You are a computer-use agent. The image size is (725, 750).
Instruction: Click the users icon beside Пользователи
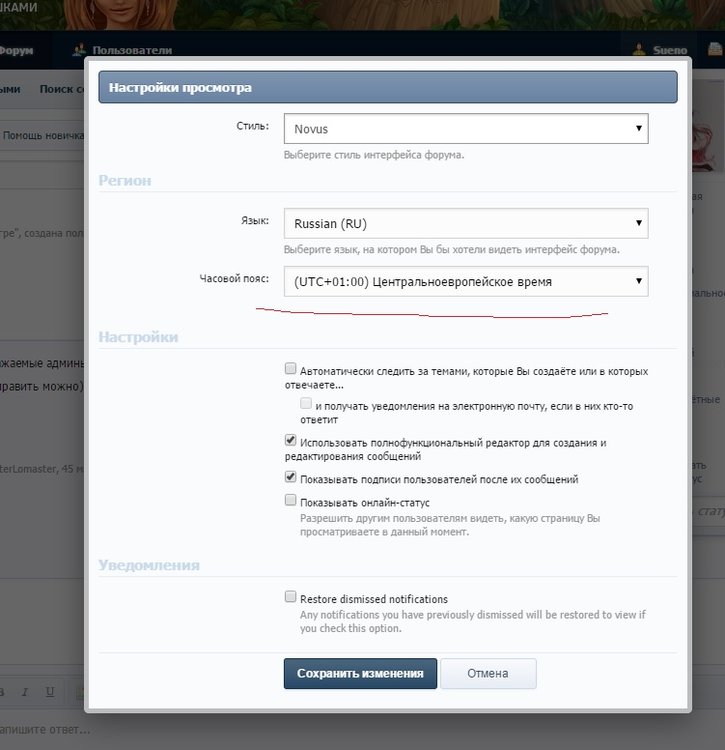click(x=79, y=50)
